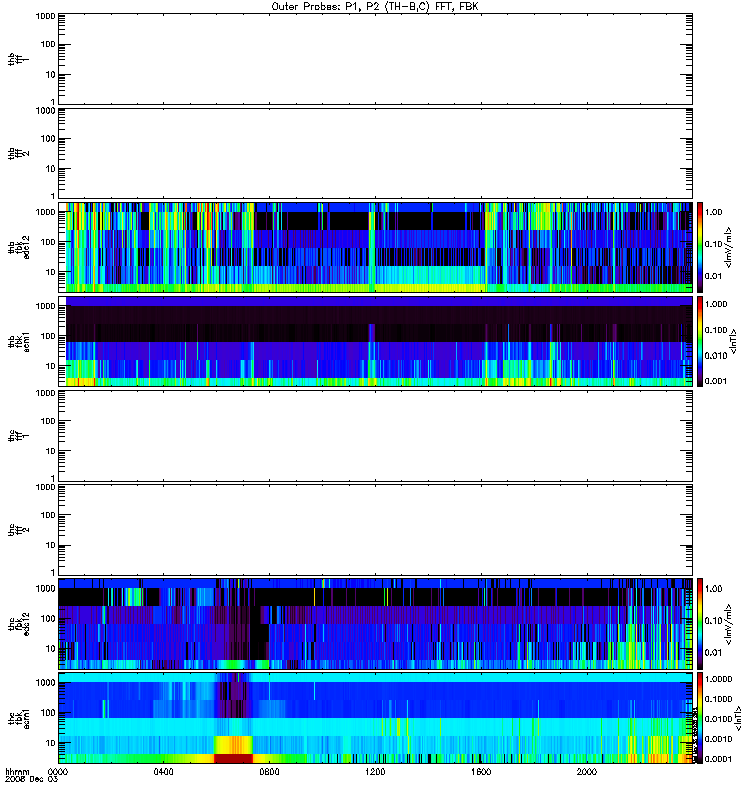Click the thc fbk edc12 spectrogram panel

(375, 623)
